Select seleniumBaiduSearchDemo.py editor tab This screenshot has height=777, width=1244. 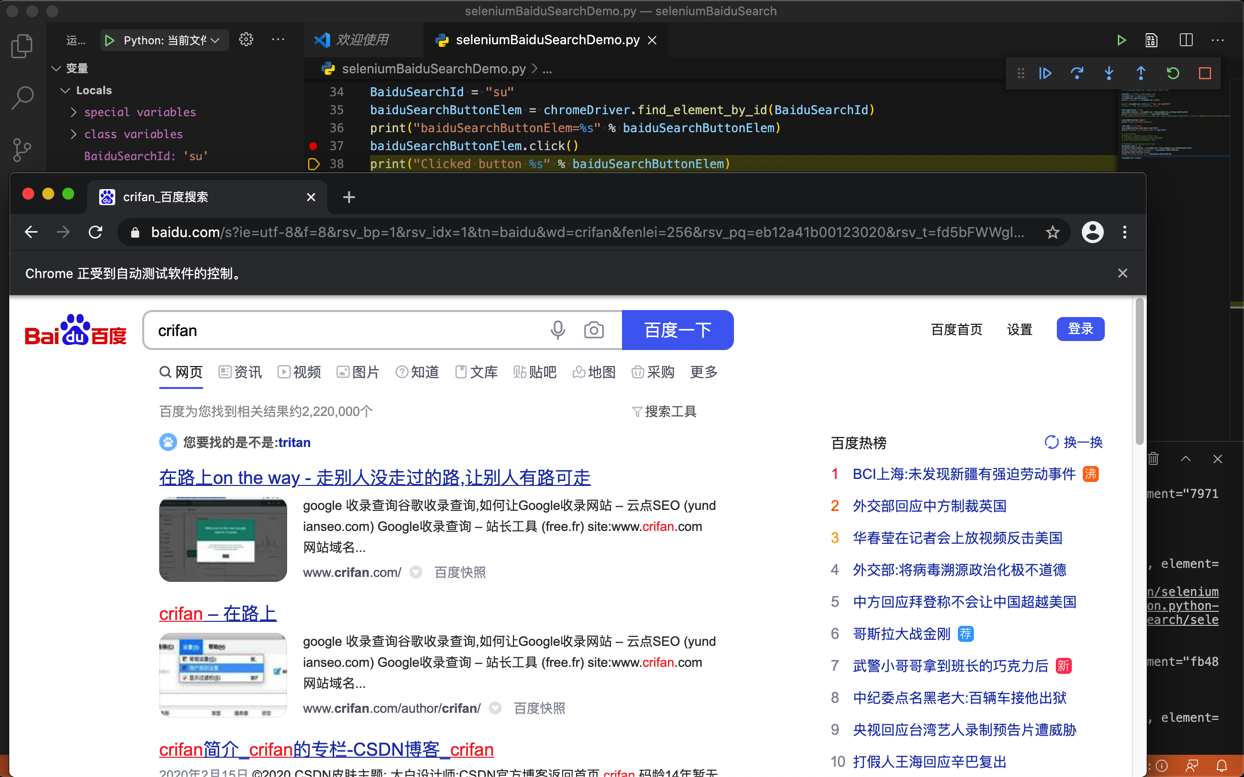pos(548,40)
